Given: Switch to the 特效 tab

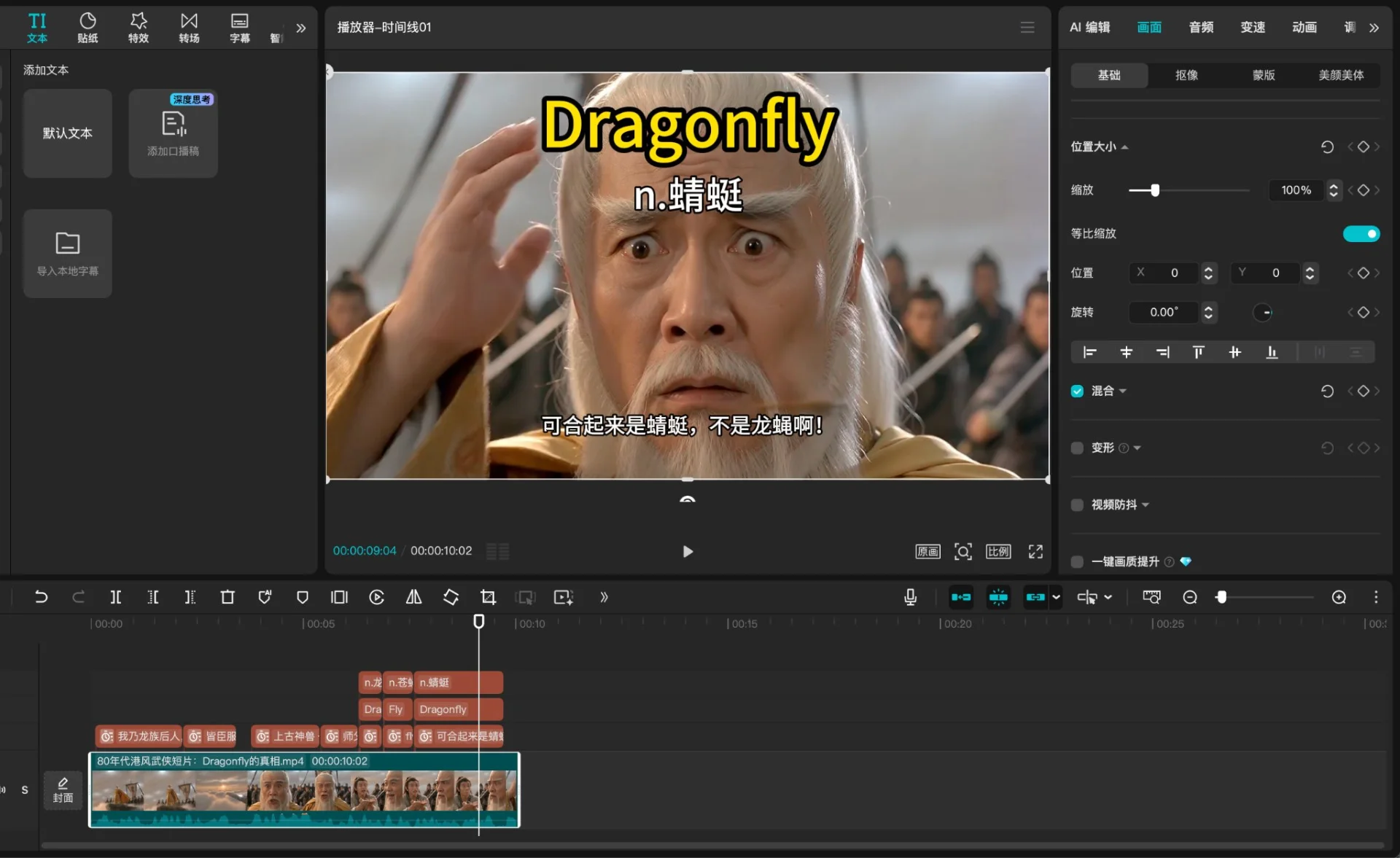Looking at the screenshot, I should pyautogui.click(x=139, y=28).
